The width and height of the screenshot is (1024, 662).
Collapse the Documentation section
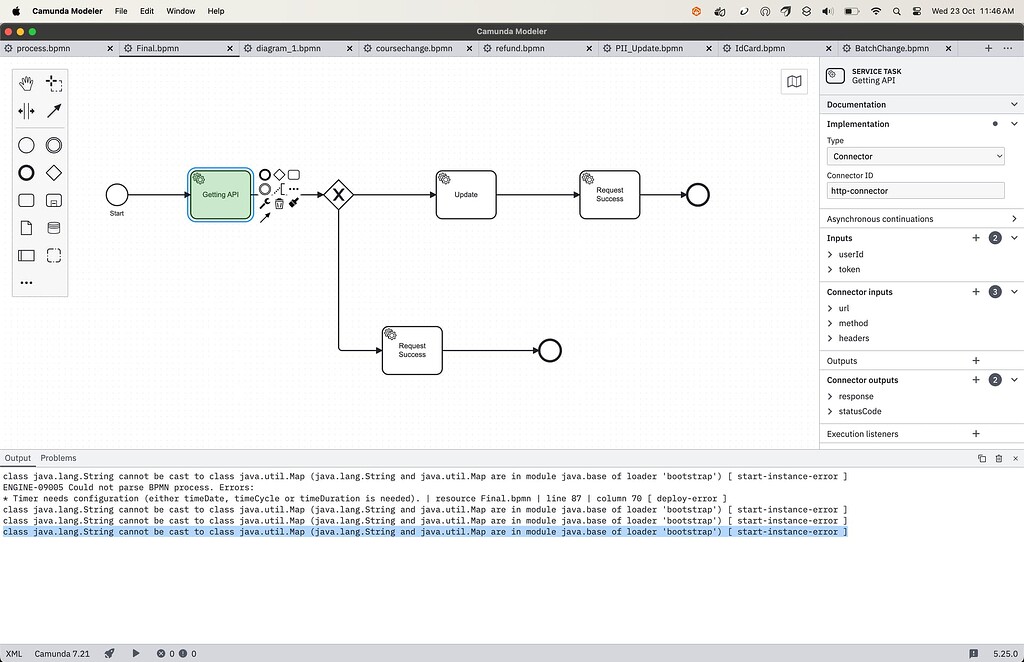[1013, 104]
